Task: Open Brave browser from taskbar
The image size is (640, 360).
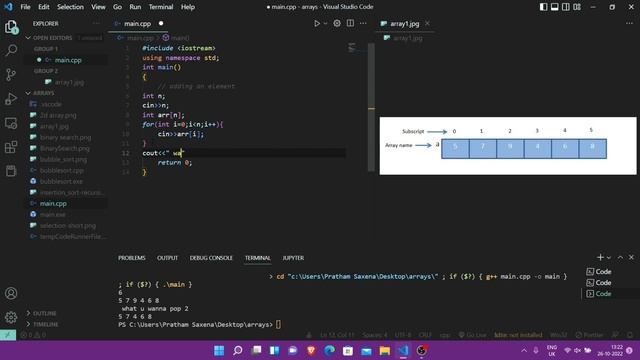Action: click(311, 351)
